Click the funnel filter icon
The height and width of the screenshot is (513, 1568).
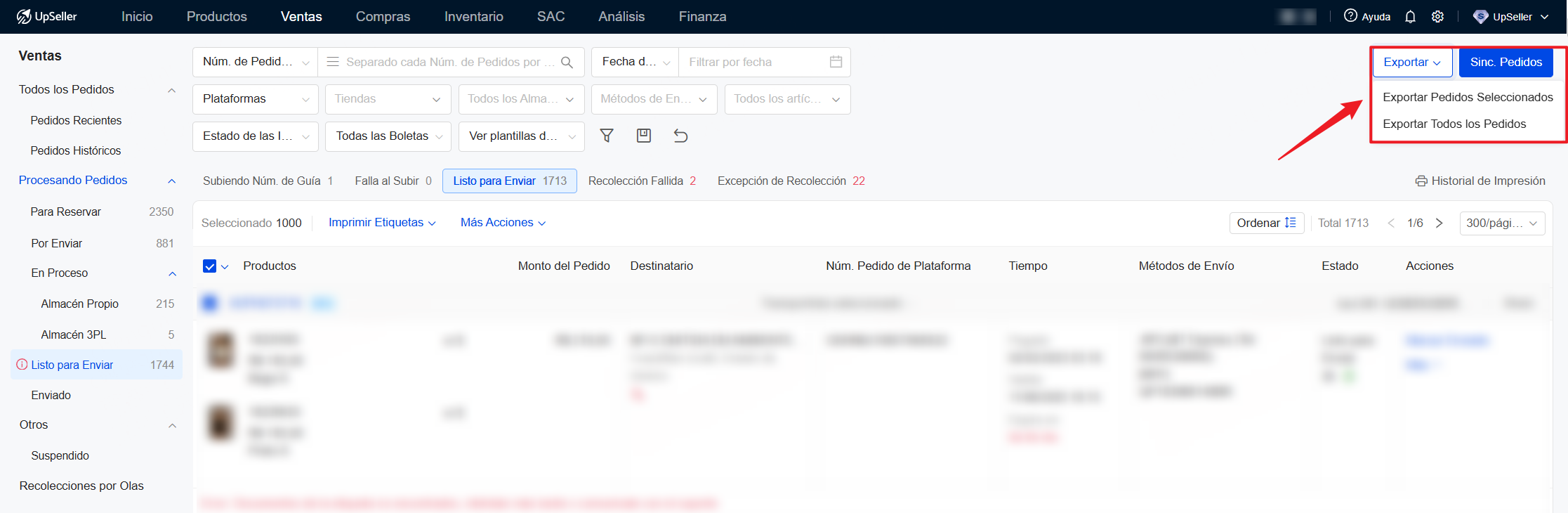607,136
